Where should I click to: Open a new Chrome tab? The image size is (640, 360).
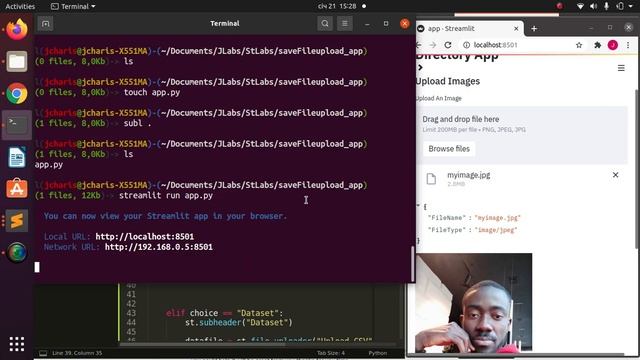(534, 29)
